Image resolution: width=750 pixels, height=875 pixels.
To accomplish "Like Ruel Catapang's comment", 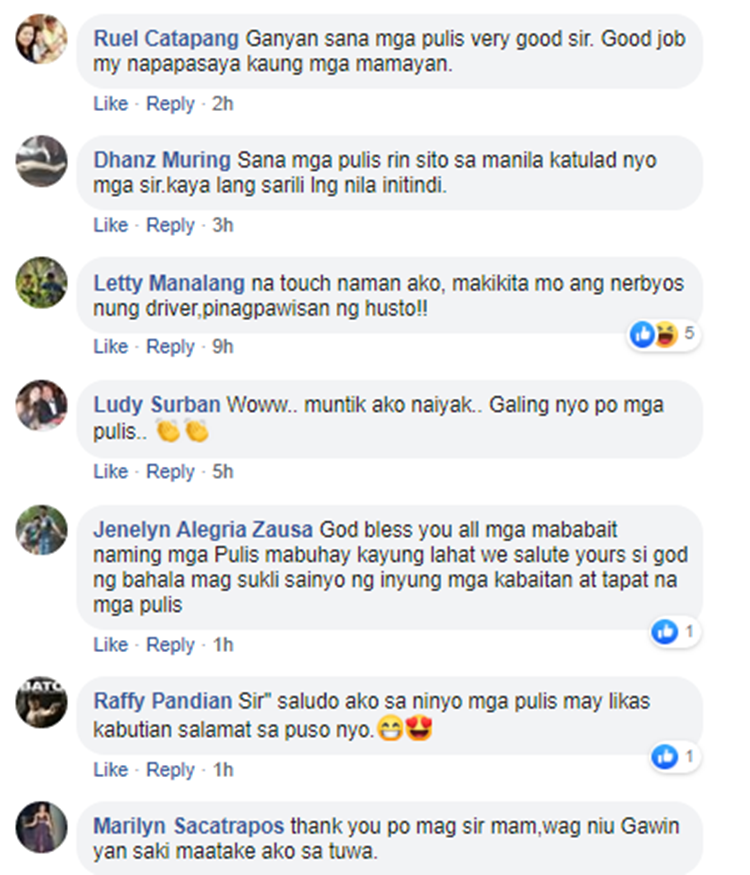I will 110,104.
